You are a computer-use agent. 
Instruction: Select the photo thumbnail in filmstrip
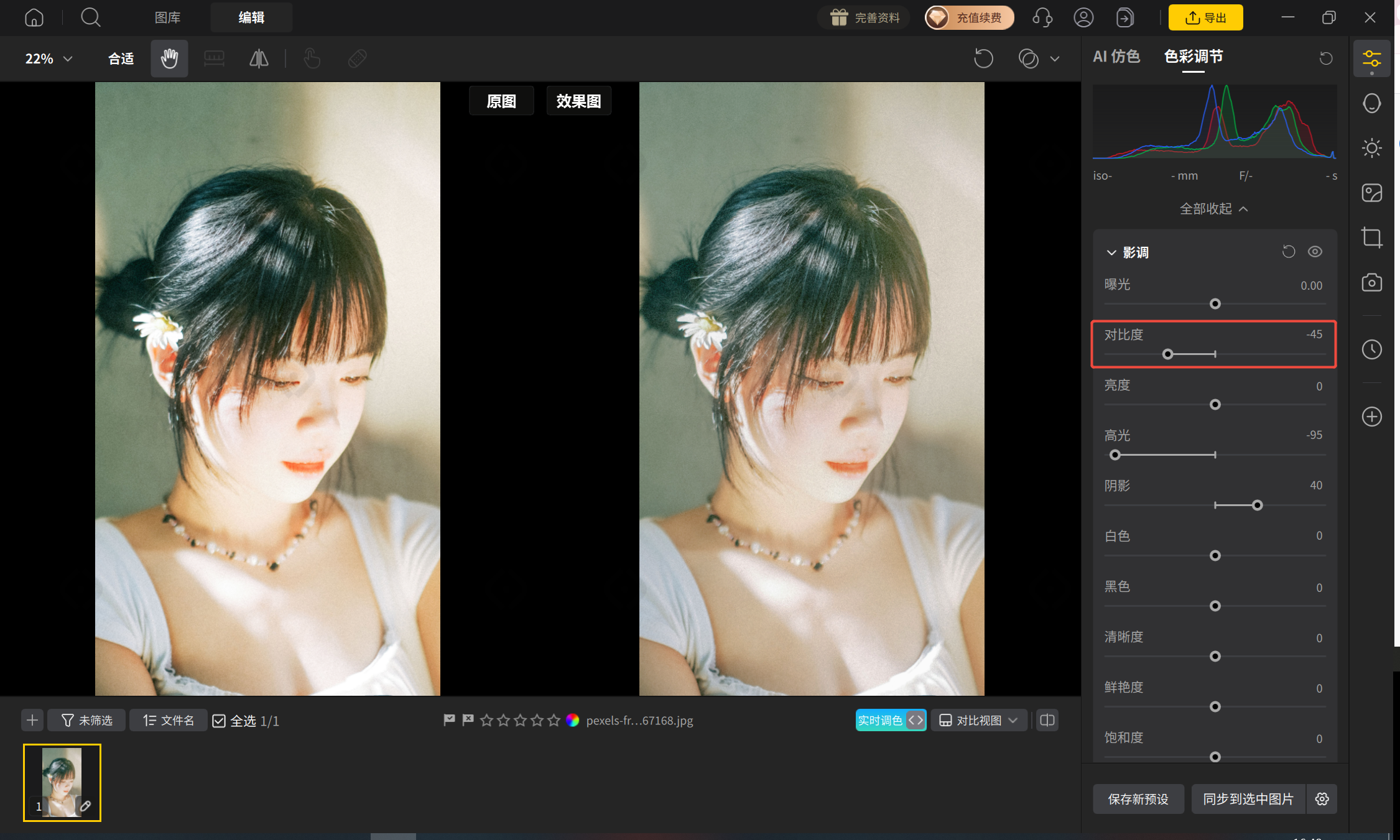coord(62,782)
